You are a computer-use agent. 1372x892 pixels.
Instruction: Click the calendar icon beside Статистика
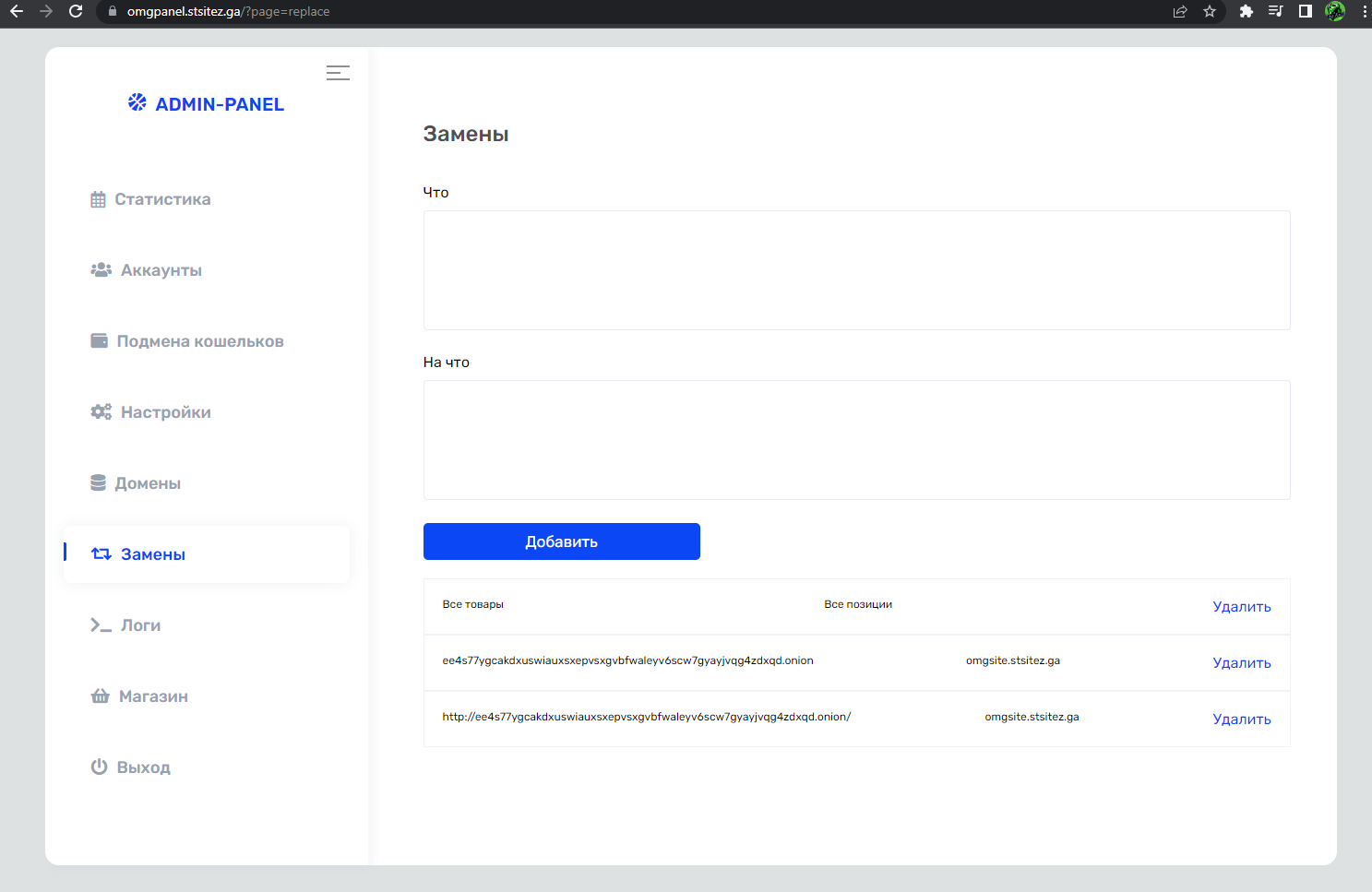[x=98, y=200]
